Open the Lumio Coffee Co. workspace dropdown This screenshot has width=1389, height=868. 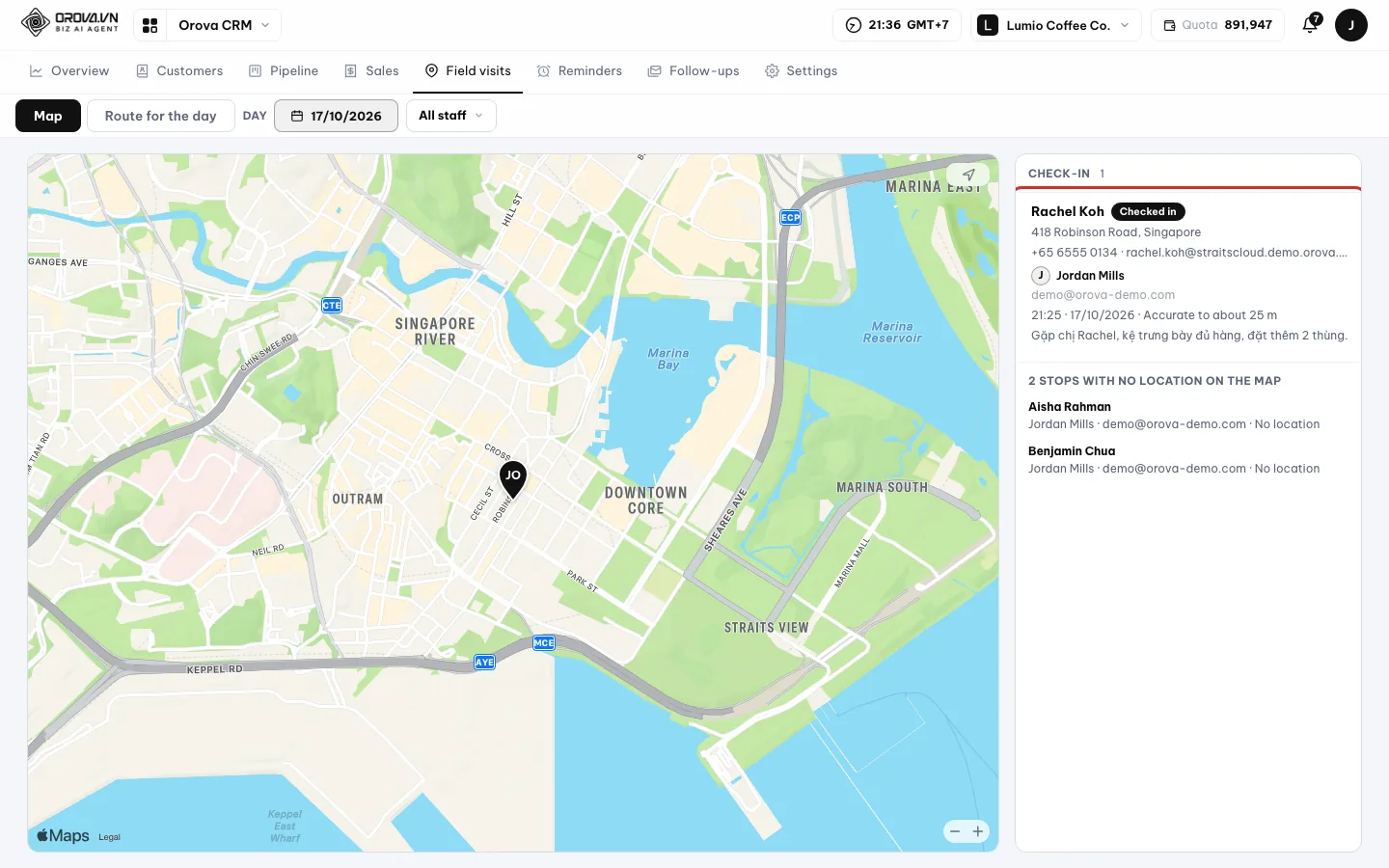point(1056,25)
